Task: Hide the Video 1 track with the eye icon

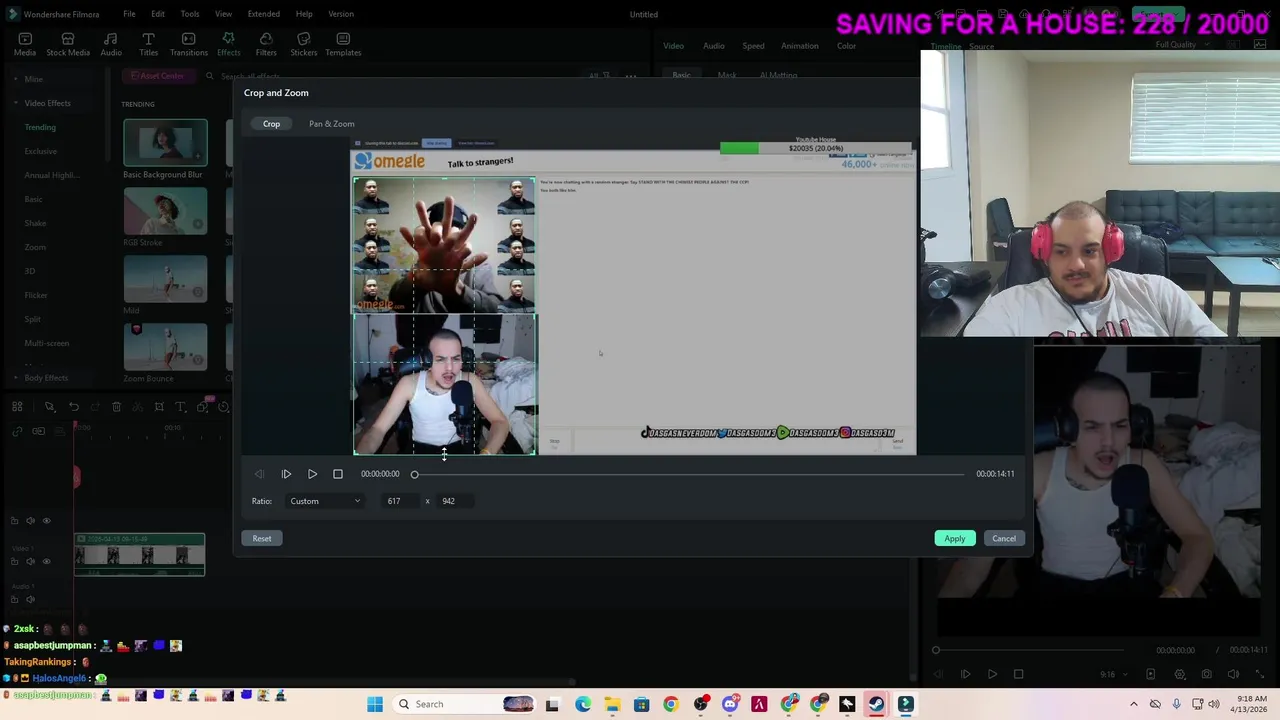Action: pos(46,561)
